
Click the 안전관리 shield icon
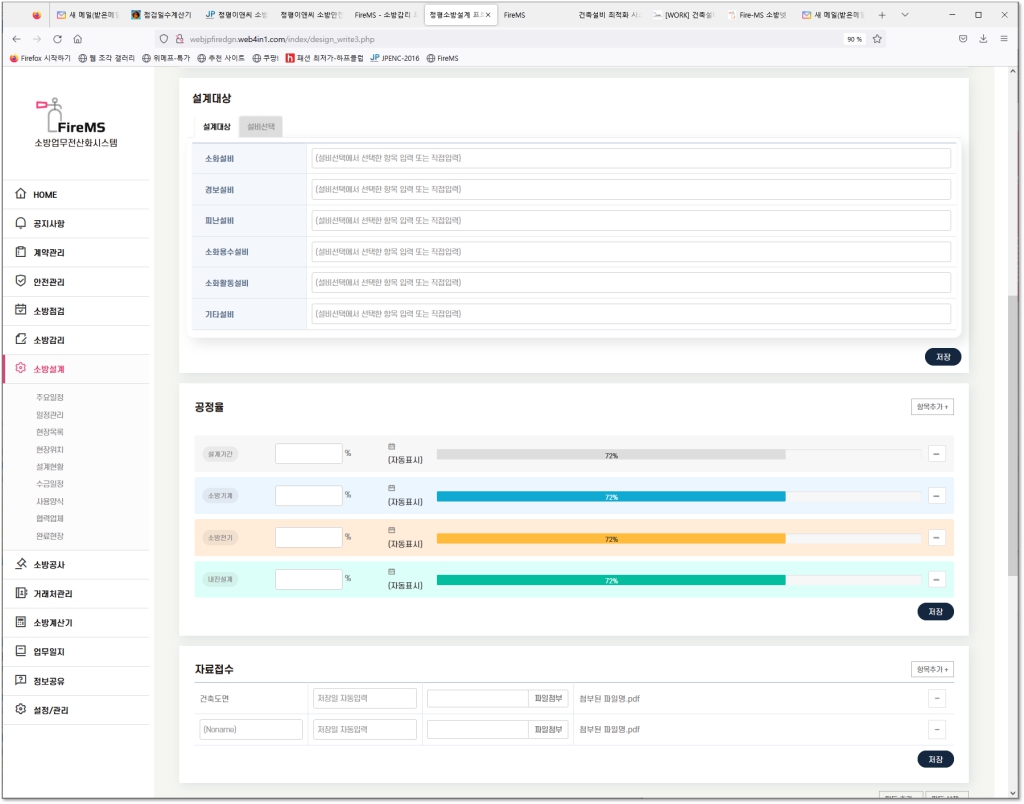click(21, 282)
